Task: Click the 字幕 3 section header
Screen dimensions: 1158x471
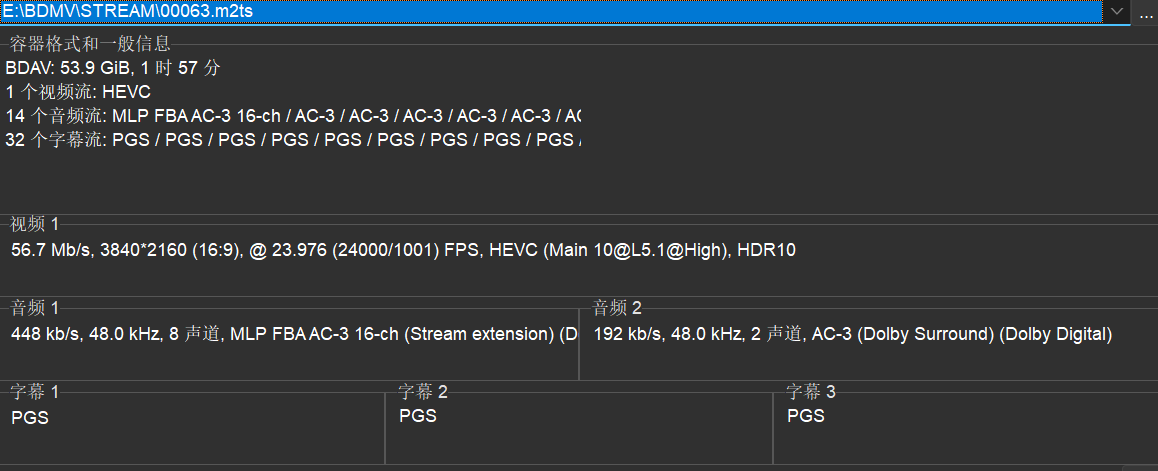Action: (810, 392)
